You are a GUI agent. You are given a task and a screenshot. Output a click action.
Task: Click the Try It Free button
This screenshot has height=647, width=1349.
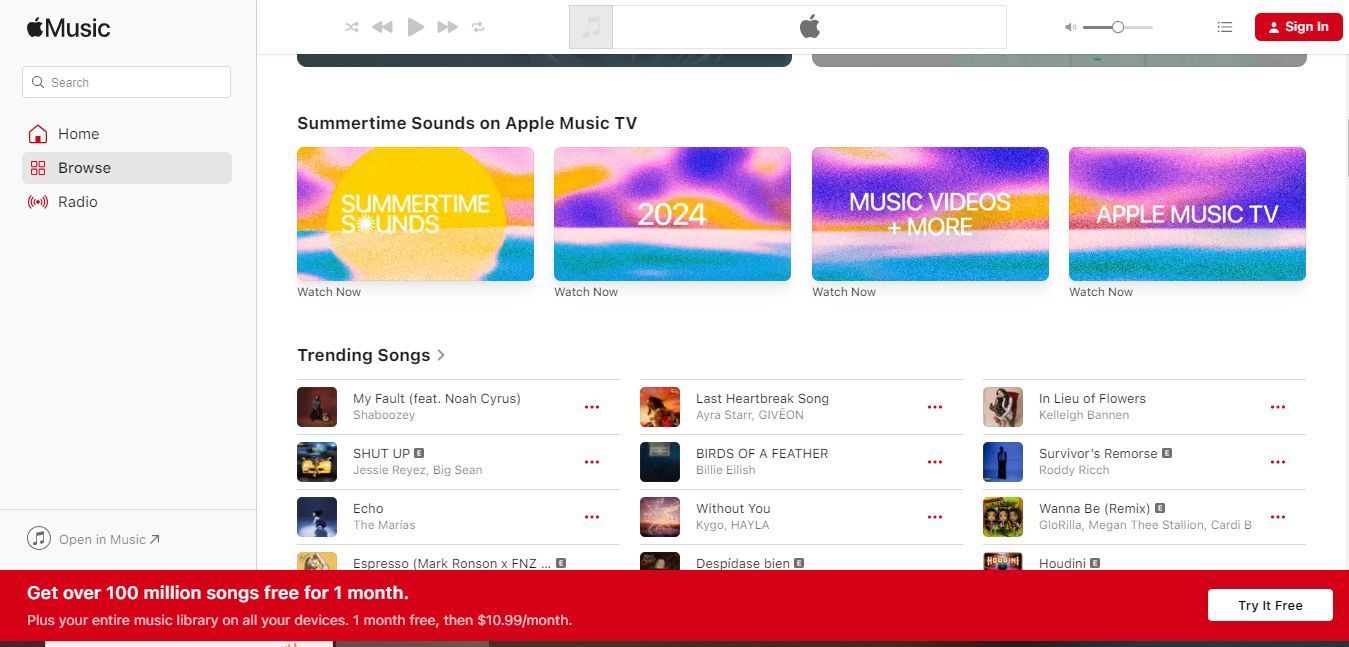(1269, 605)
